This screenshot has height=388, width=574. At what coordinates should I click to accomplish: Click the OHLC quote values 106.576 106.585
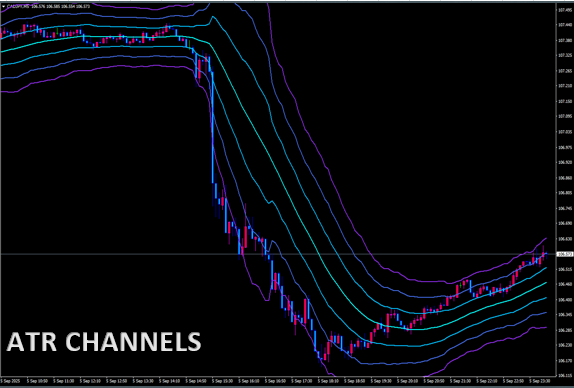[45, 6]
